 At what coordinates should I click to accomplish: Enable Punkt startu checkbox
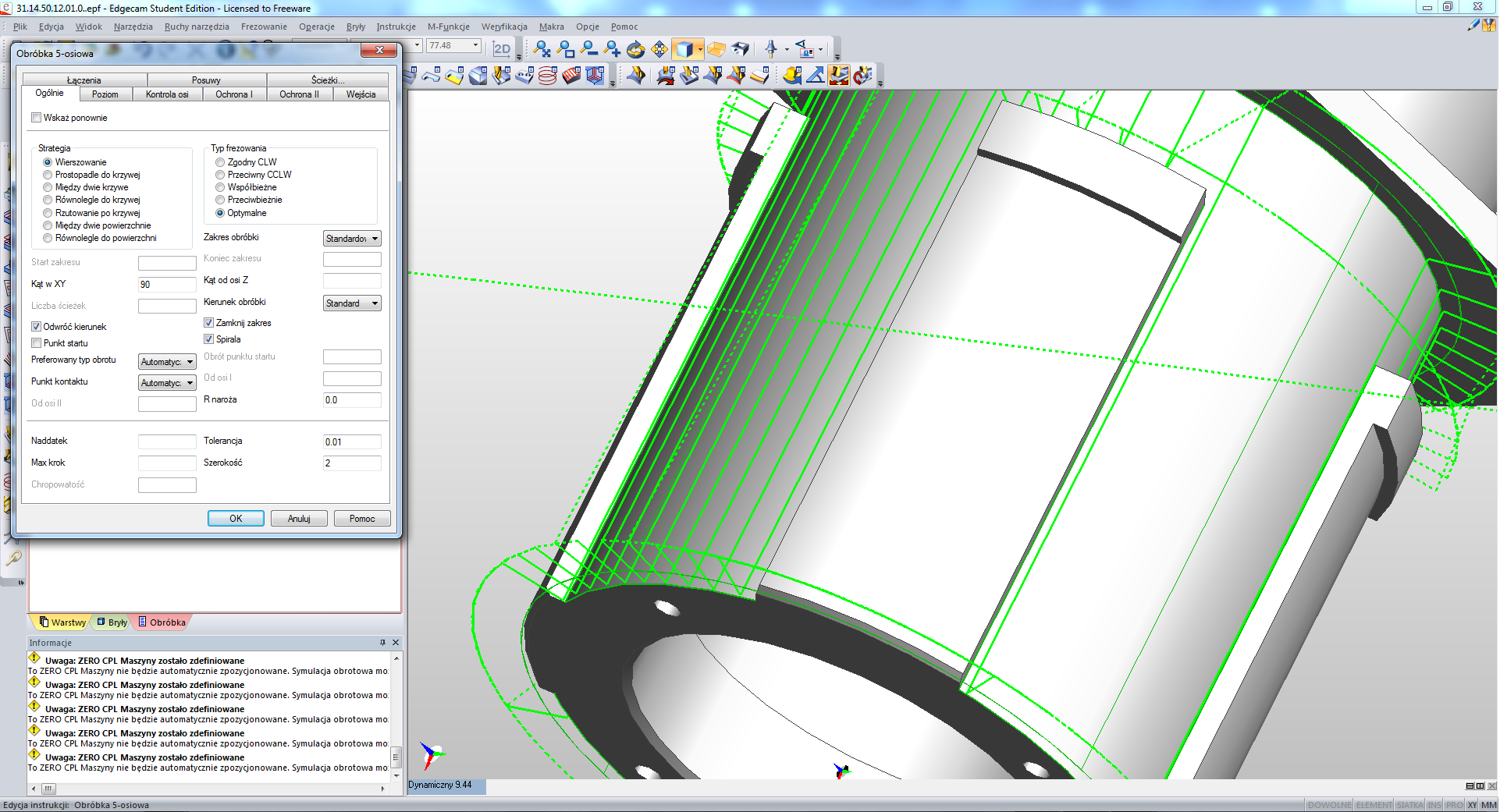(36, 343)
